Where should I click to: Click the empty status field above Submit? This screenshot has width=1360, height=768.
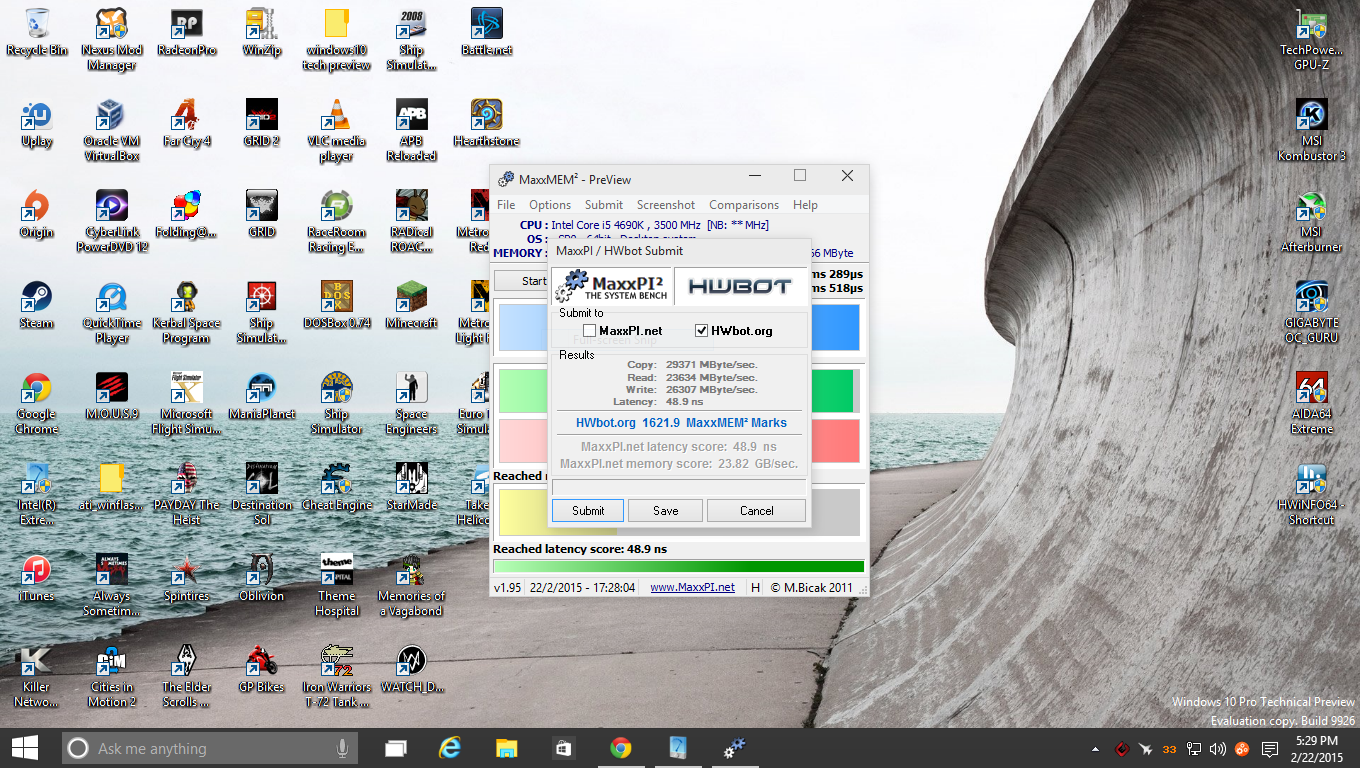(678, 488)
